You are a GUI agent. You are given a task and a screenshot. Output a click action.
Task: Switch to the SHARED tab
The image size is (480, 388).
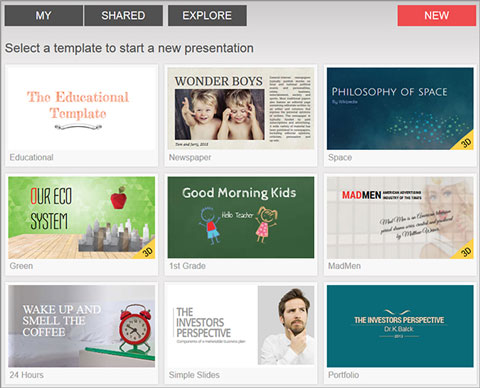(123, 15)
